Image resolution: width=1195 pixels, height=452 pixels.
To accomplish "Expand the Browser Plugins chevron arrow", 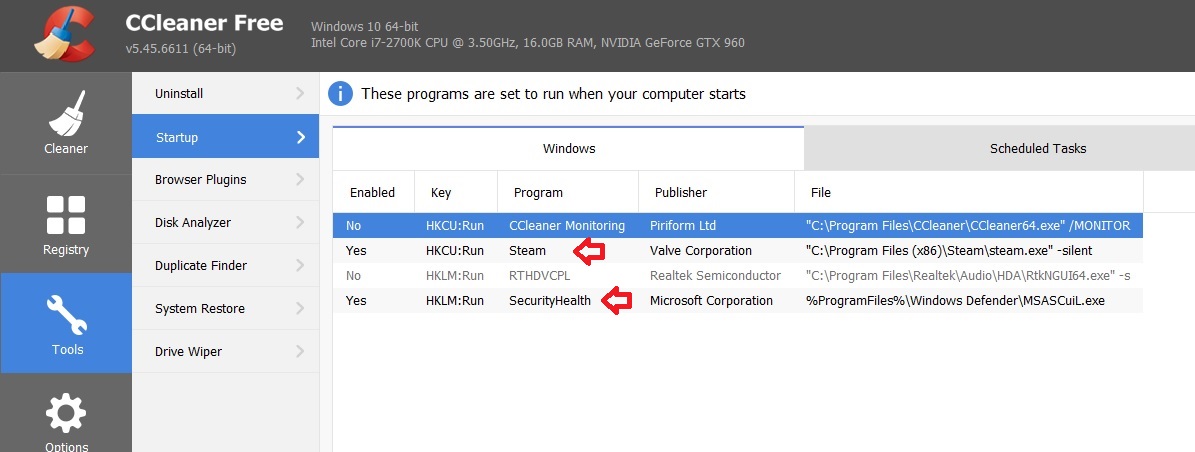I will (300, 180).
